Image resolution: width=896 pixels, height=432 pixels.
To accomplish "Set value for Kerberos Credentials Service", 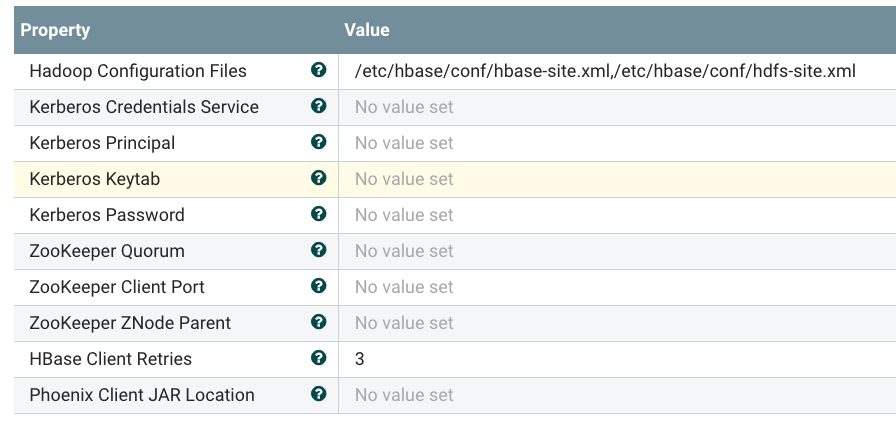I will (x=405, y=107).
